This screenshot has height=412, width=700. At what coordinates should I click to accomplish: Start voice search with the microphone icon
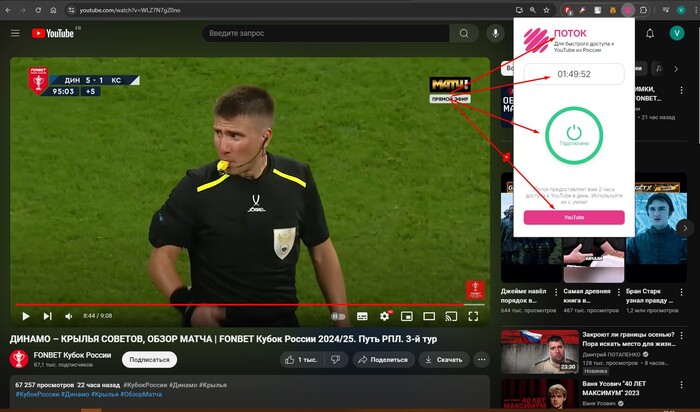(495, 33)
